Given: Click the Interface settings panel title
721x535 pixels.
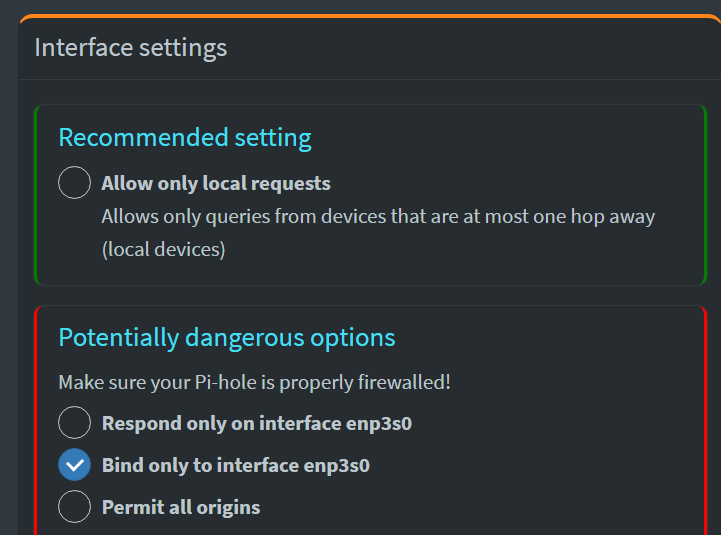Looking at the screenshot, I should point(131,47).
